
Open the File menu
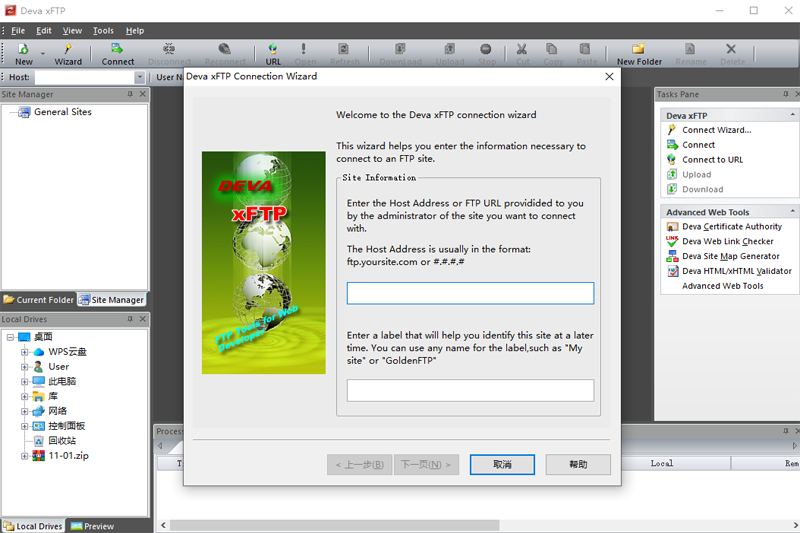pyautogui.click(x=18, y=31)
